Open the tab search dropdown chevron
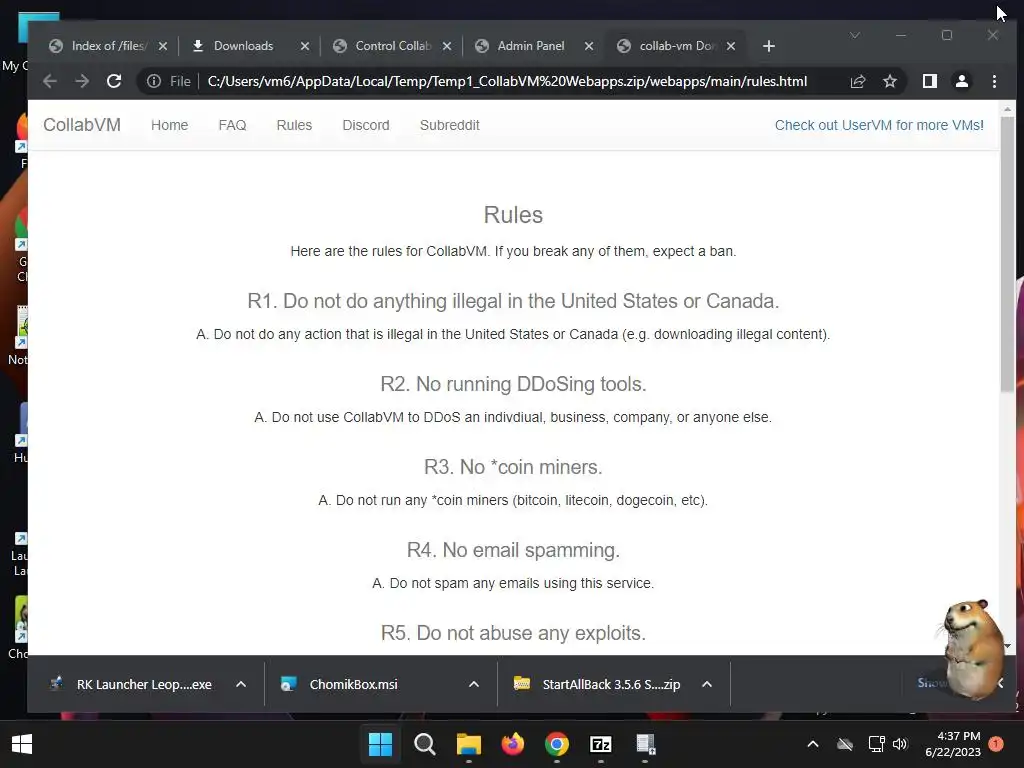This screenshot has width=1024, height=768. pyautogui.click(x=854, y=35)
